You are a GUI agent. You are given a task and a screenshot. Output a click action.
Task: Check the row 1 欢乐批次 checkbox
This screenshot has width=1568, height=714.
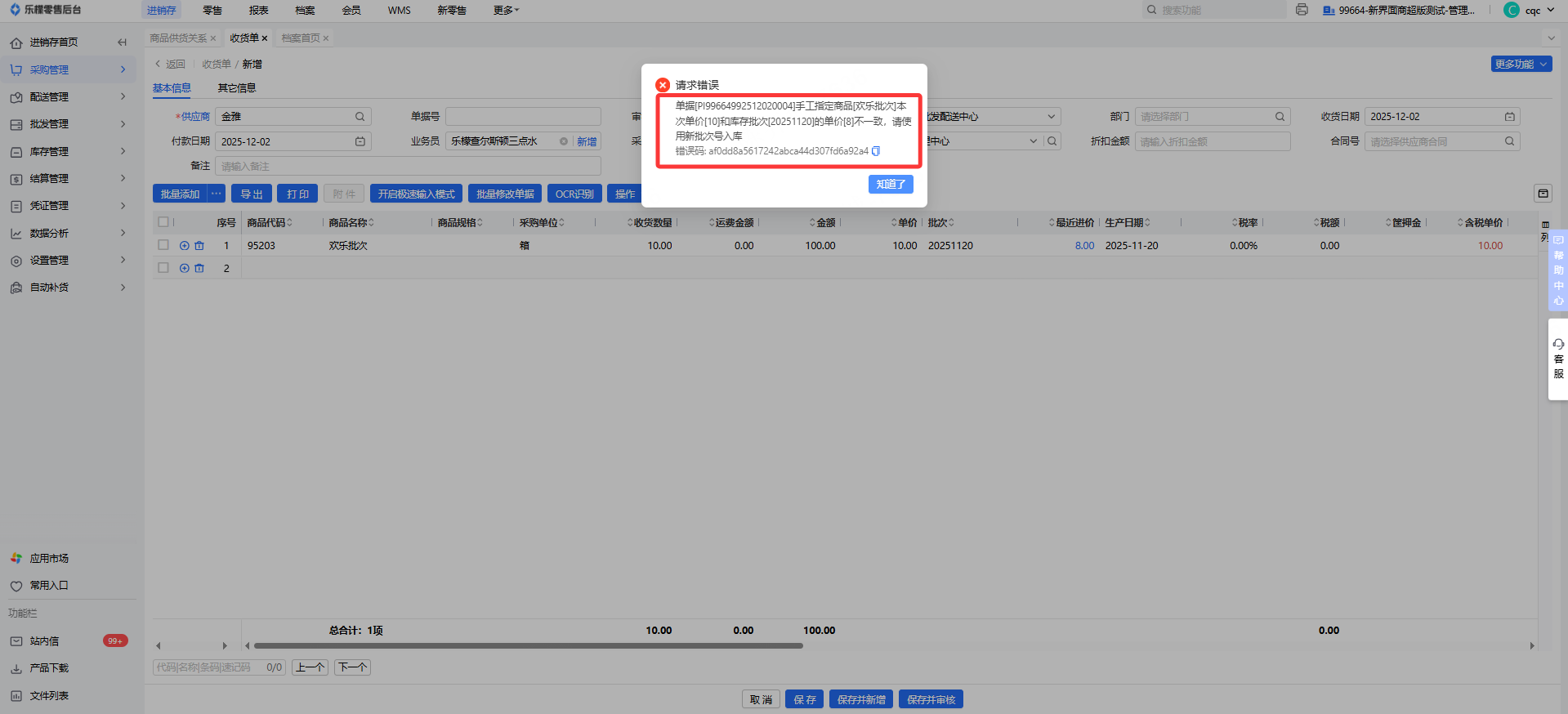(163, 245)
